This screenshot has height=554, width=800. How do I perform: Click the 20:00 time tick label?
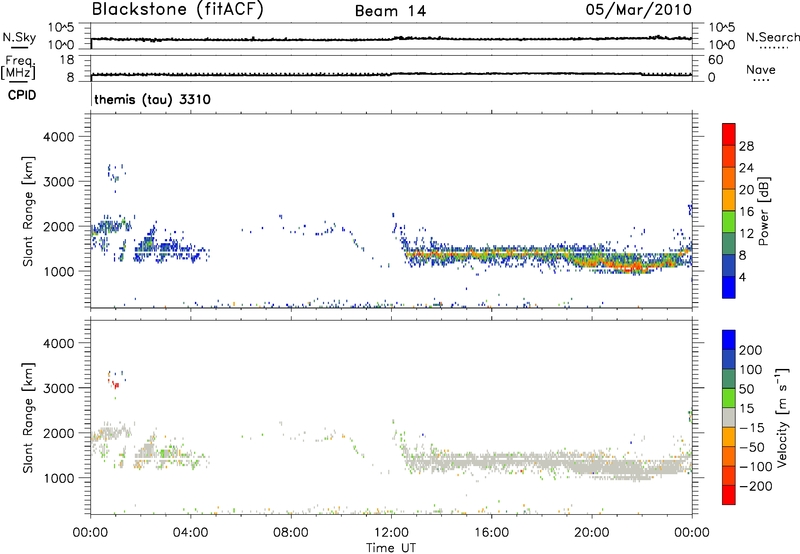coord(591,533)
